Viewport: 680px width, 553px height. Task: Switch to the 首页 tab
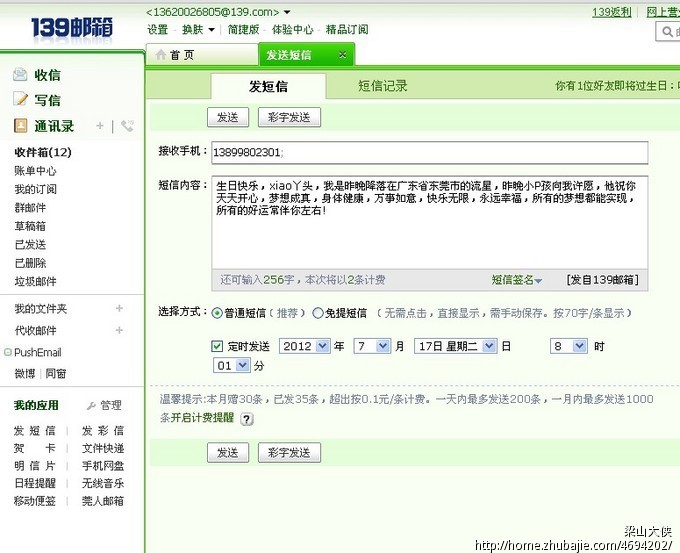(x=202, y=55)
